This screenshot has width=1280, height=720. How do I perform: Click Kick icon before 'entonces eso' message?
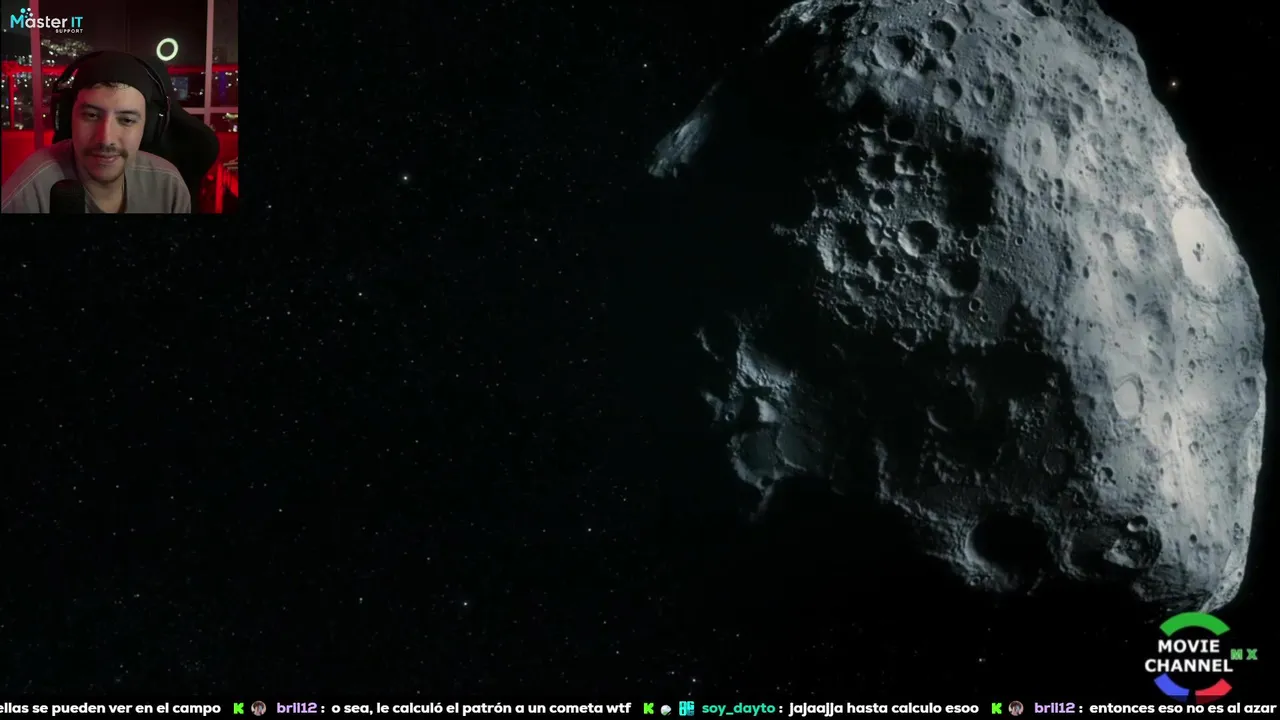tap(996, 708)
